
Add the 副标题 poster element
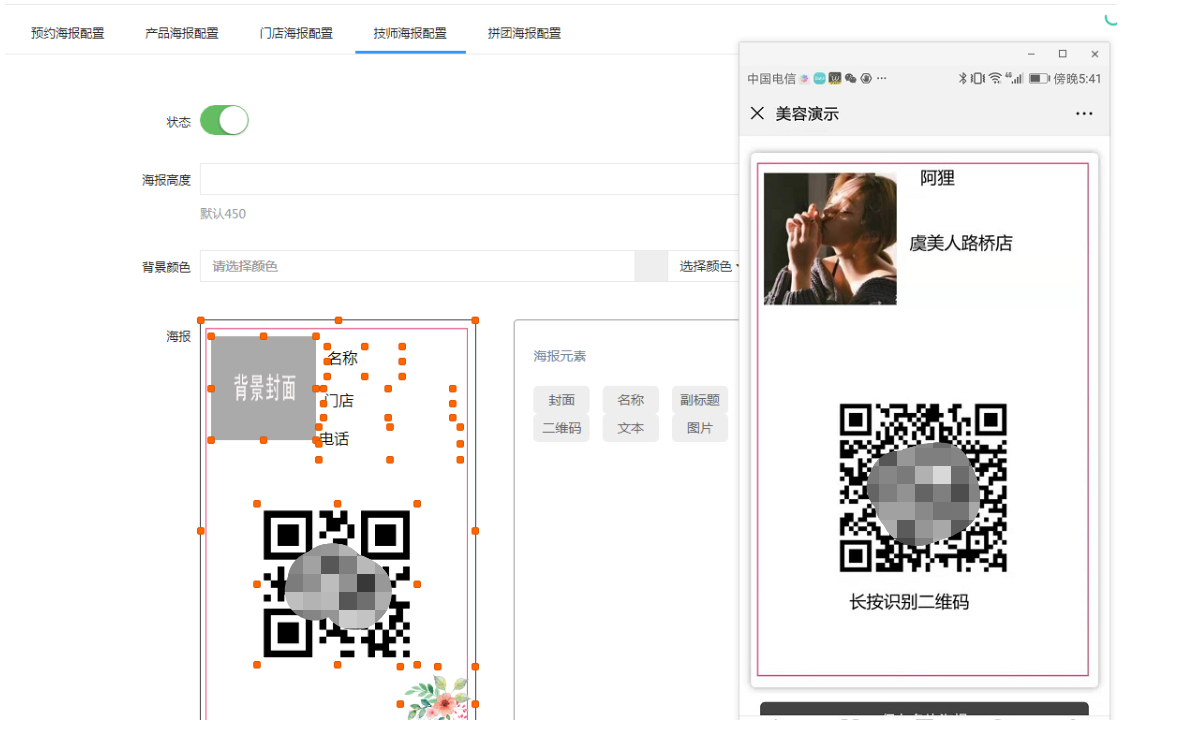(x=700, y=400)
